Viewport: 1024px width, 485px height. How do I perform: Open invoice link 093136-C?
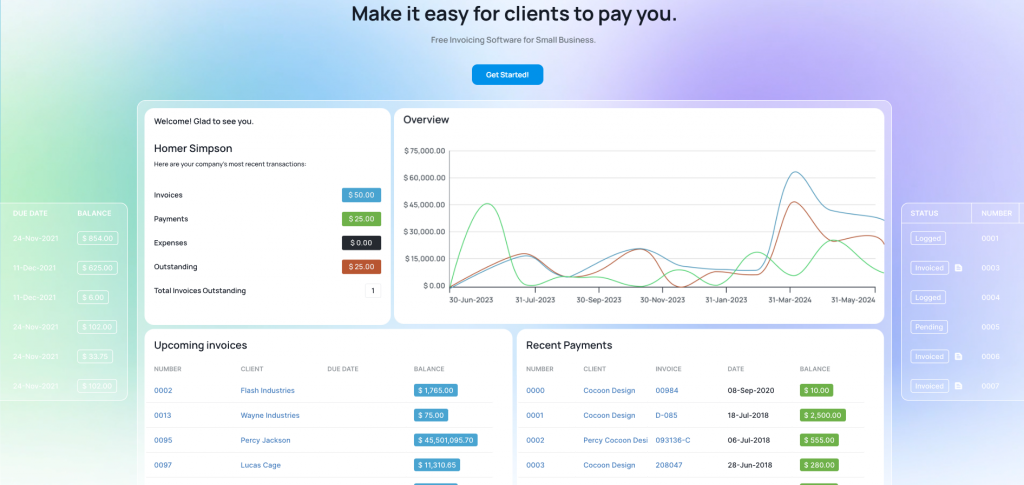point(673,440)
